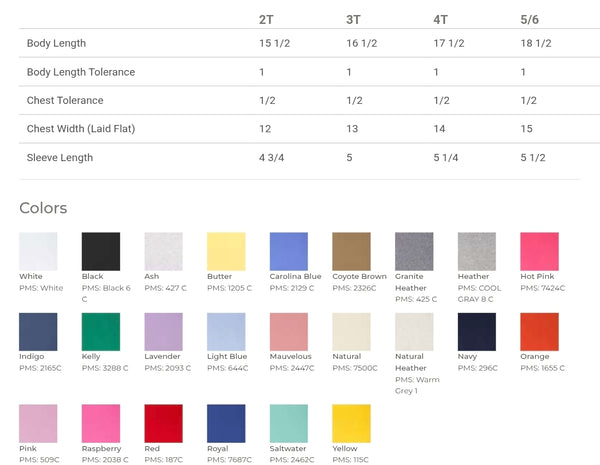Click the Light Blue swatch
The height and width of the screenshot is (465, 600).
coord(226,332)
